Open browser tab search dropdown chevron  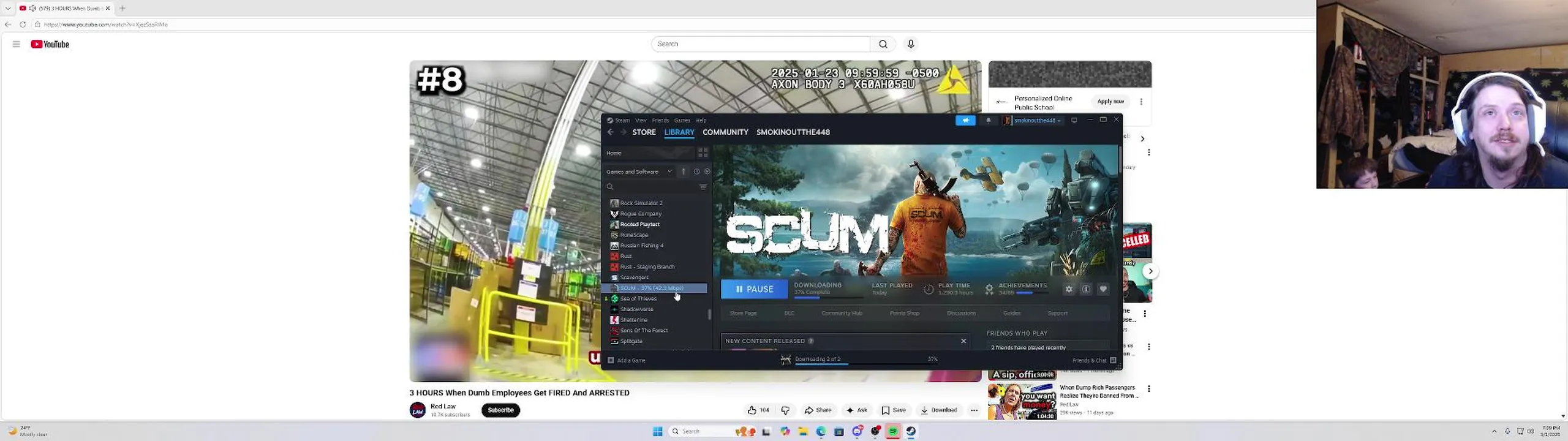[x=8, y=8]
